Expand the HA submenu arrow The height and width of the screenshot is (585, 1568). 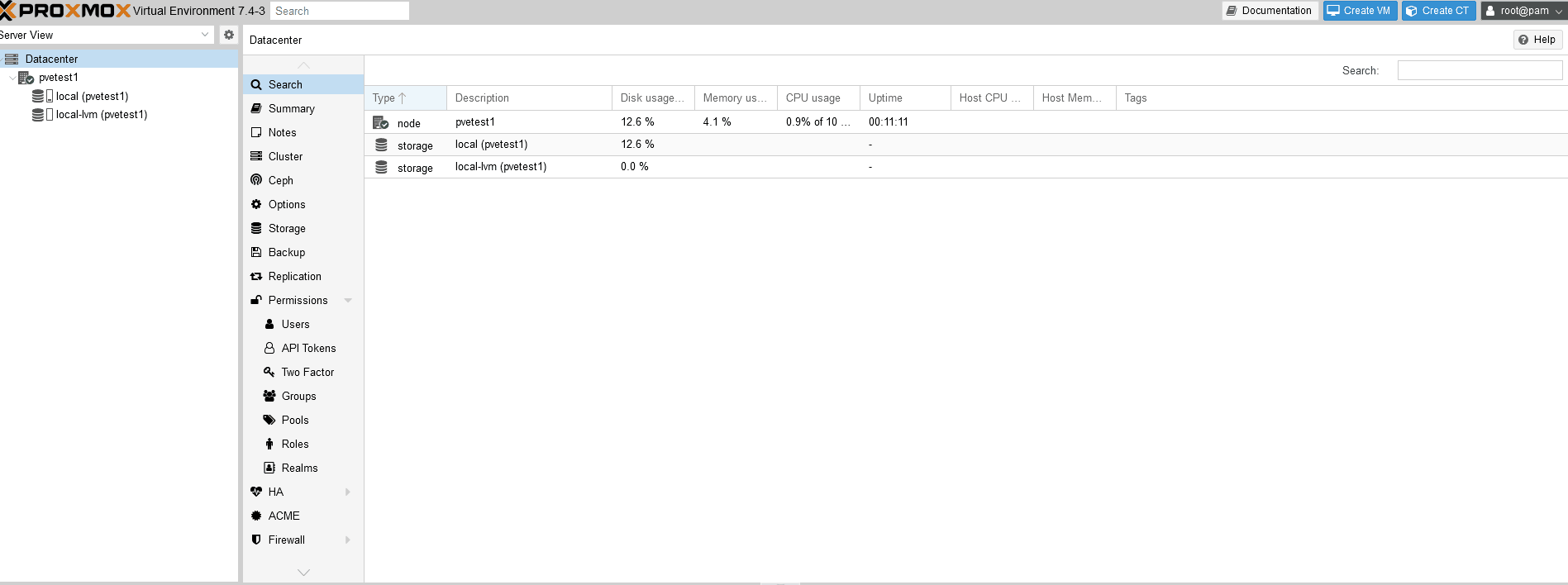click(348, 492)
